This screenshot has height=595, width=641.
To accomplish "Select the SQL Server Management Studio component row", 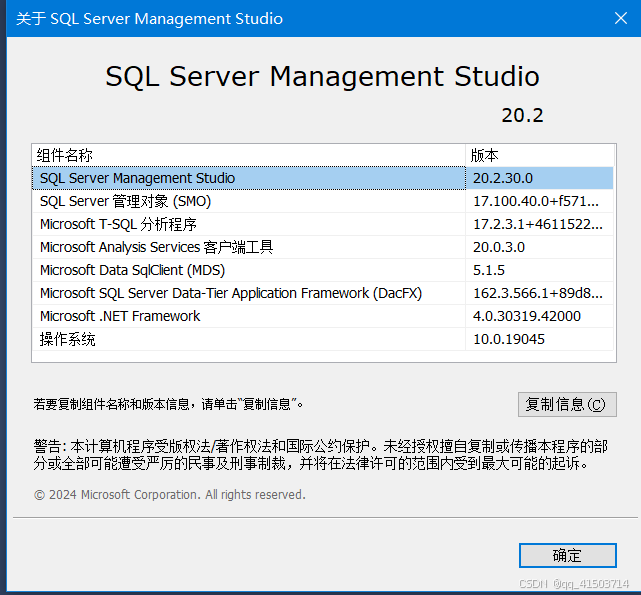I will pos(138,178).
